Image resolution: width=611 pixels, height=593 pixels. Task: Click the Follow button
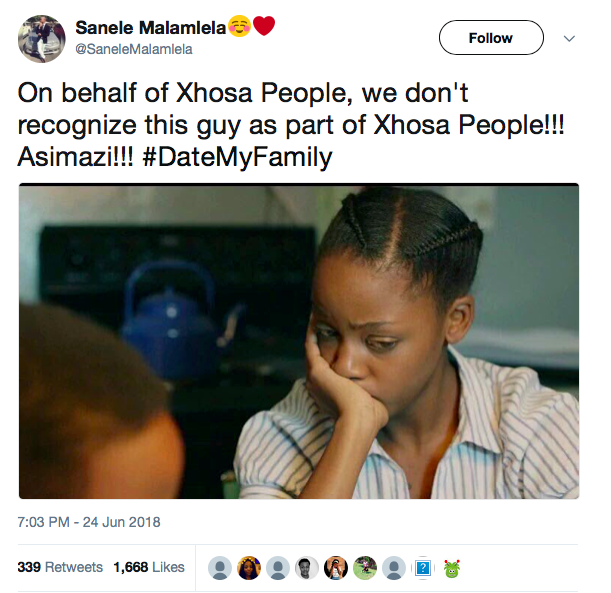tap(491, 38)
